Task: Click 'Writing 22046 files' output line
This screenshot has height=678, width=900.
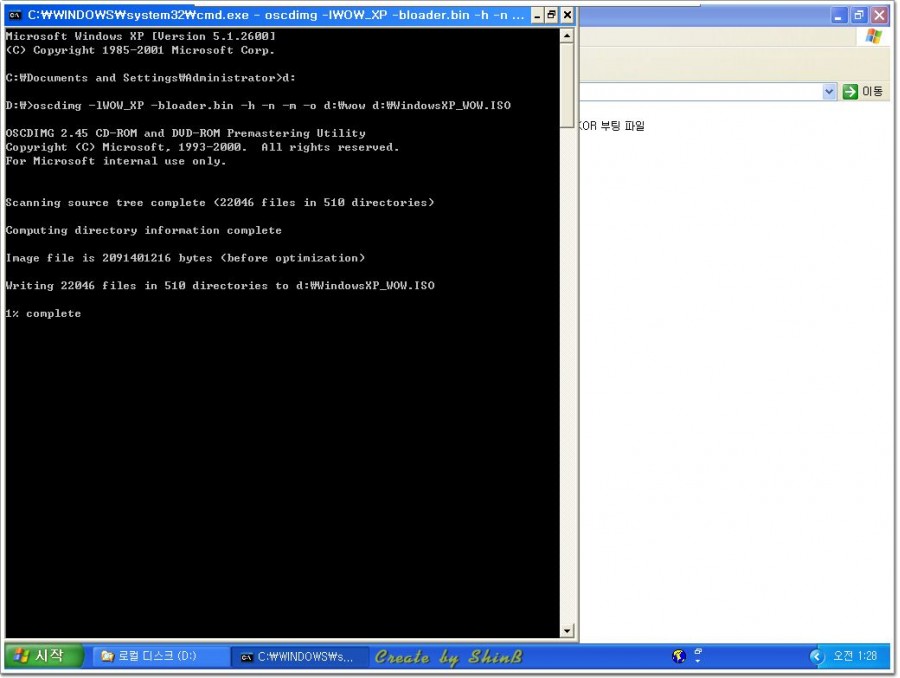Action: 220,286
